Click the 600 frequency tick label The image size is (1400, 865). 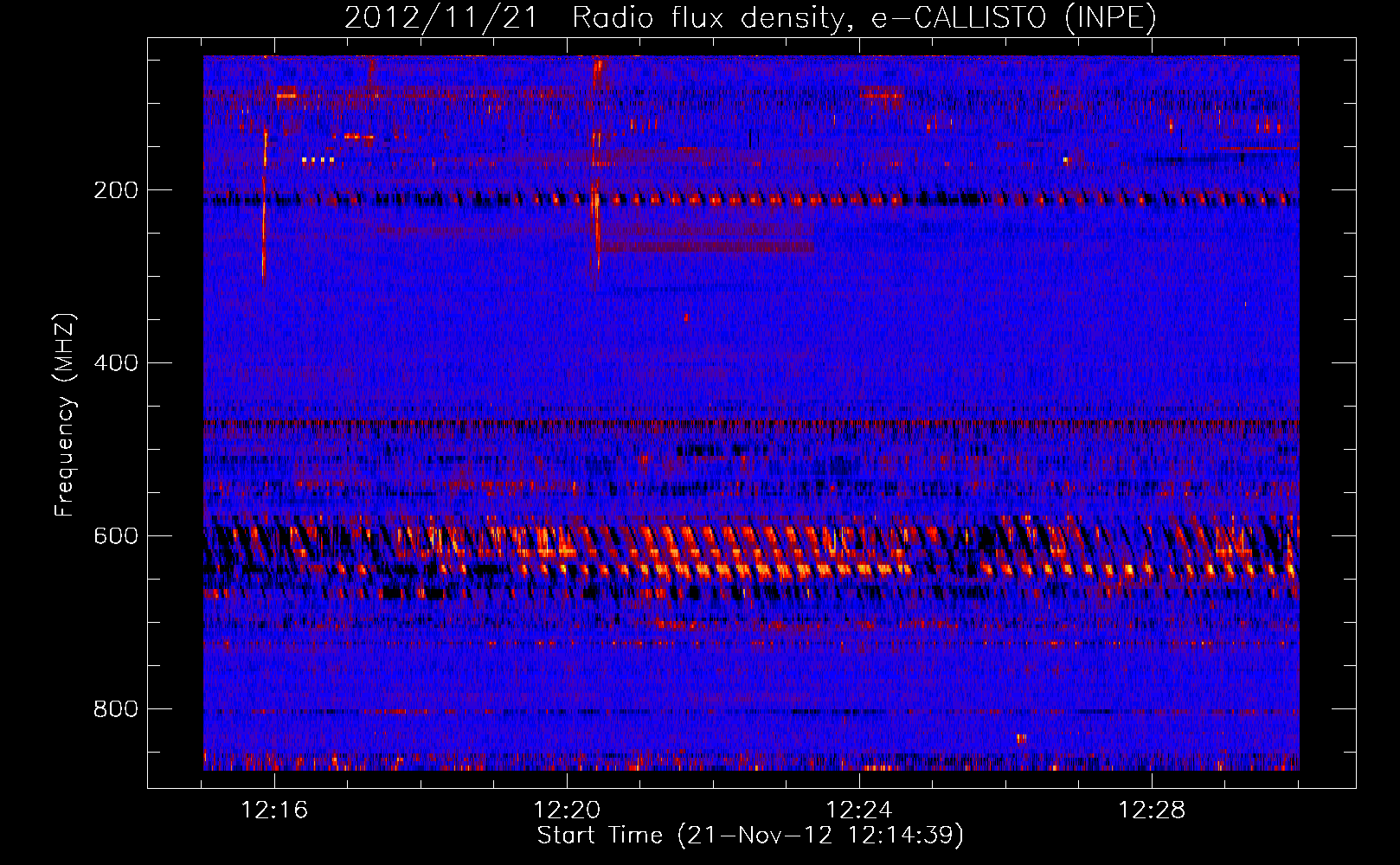(116, 536)
